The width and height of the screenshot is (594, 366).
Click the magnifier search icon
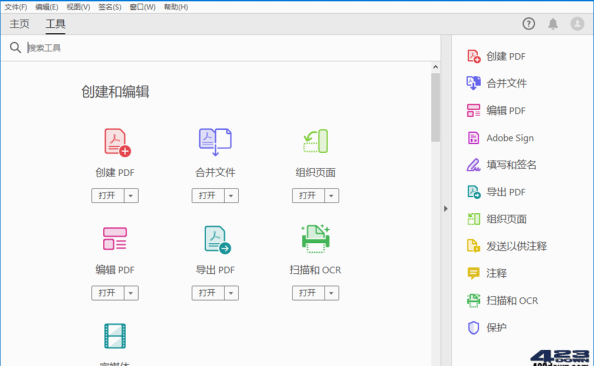pos(16,48)
